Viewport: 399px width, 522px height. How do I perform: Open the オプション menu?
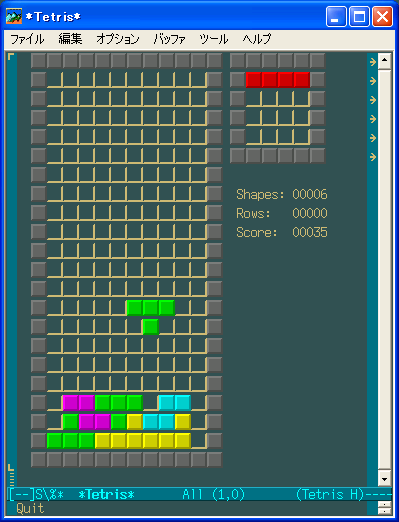click(x=118, y=39)
